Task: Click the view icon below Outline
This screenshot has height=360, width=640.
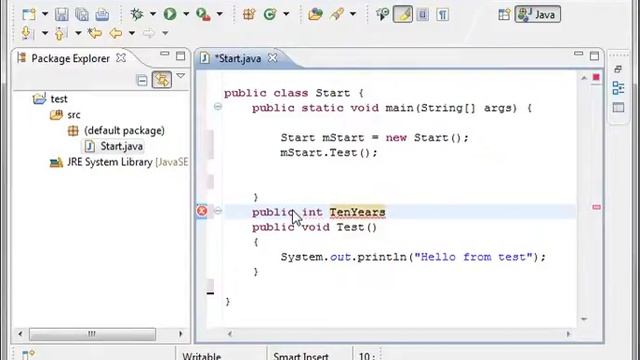Action: [618, 107]
